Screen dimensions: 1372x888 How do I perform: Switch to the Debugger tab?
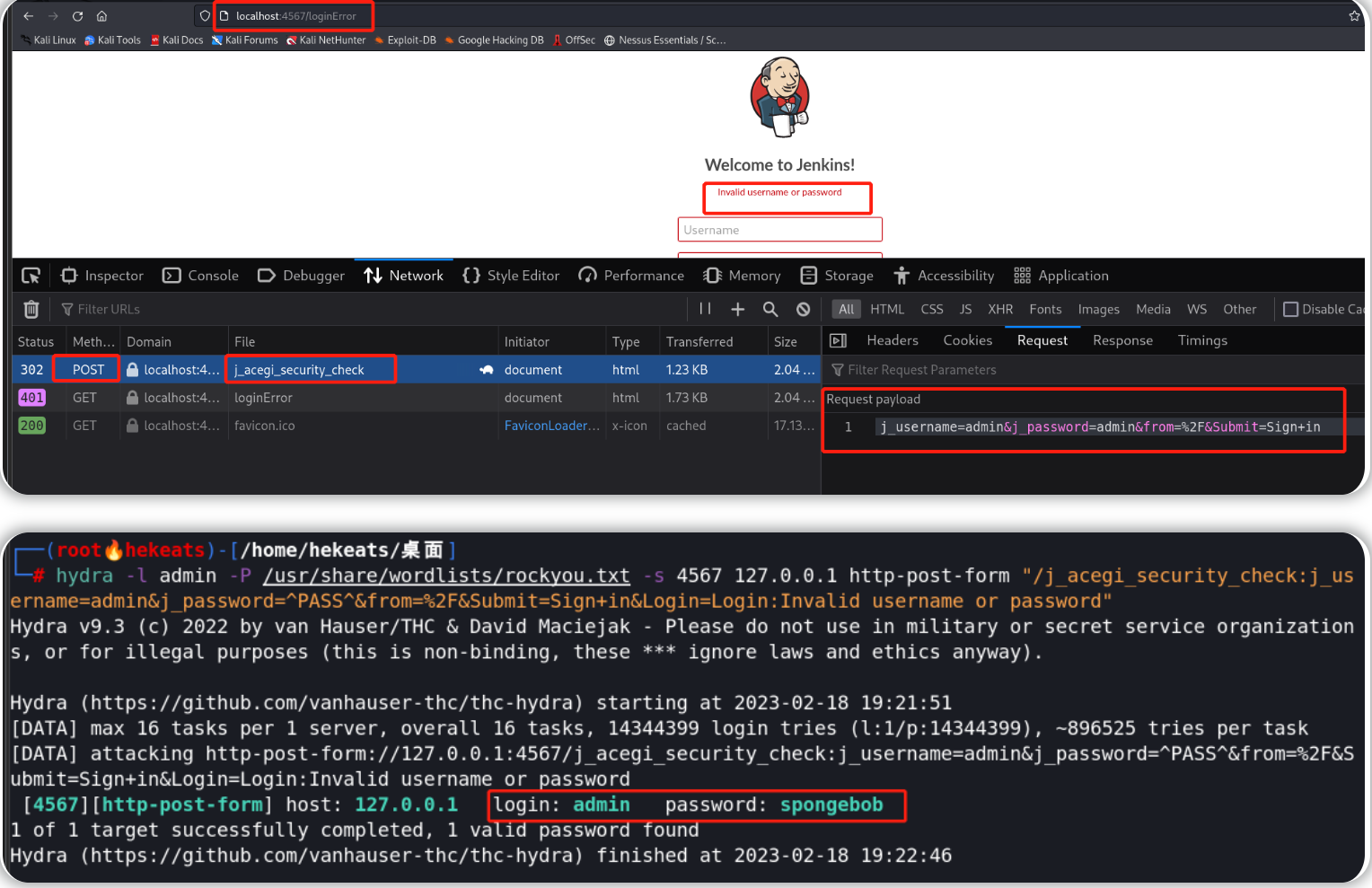pyautogui.click(x=301, y=276)
